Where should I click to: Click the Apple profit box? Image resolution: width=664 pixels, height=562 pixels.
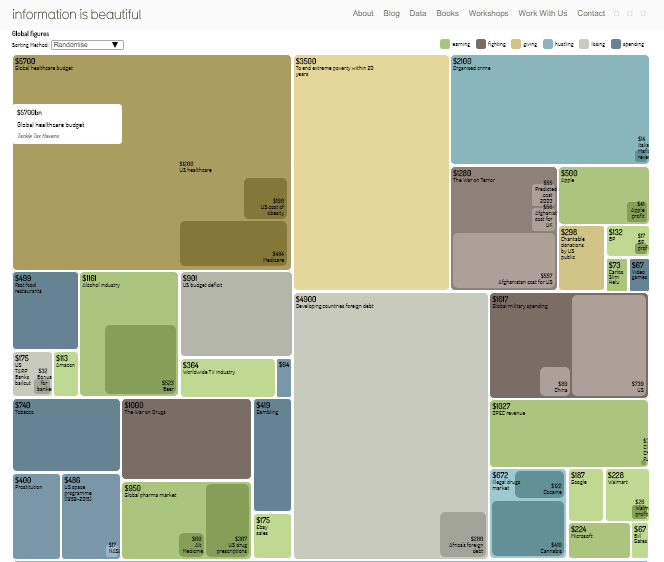[637, 212]
